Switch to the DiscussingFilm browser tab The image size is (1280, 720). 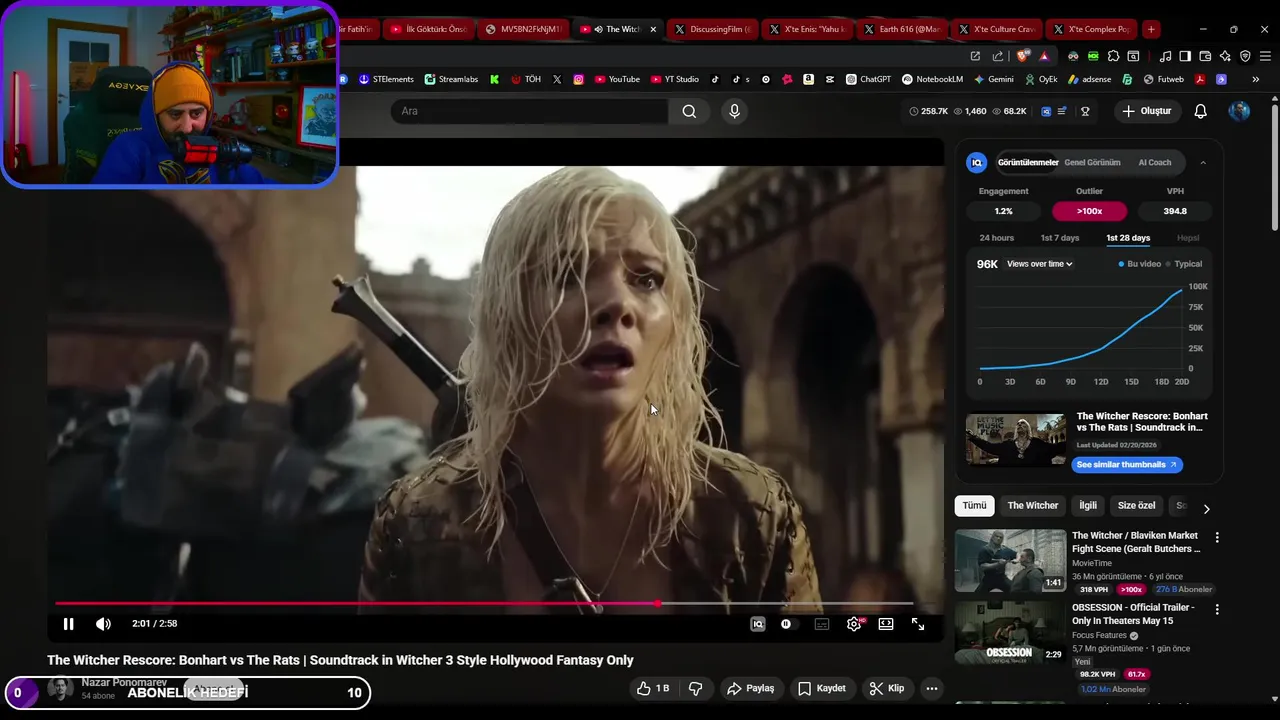[711, 29]
